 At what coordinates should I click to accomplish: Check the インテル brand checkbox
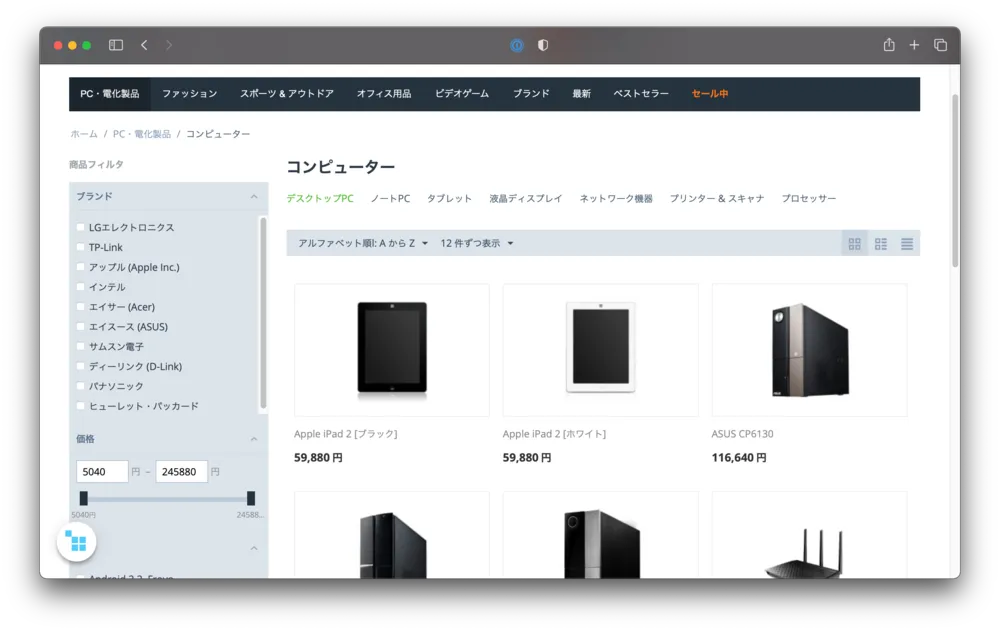click(x=80, y=286)
